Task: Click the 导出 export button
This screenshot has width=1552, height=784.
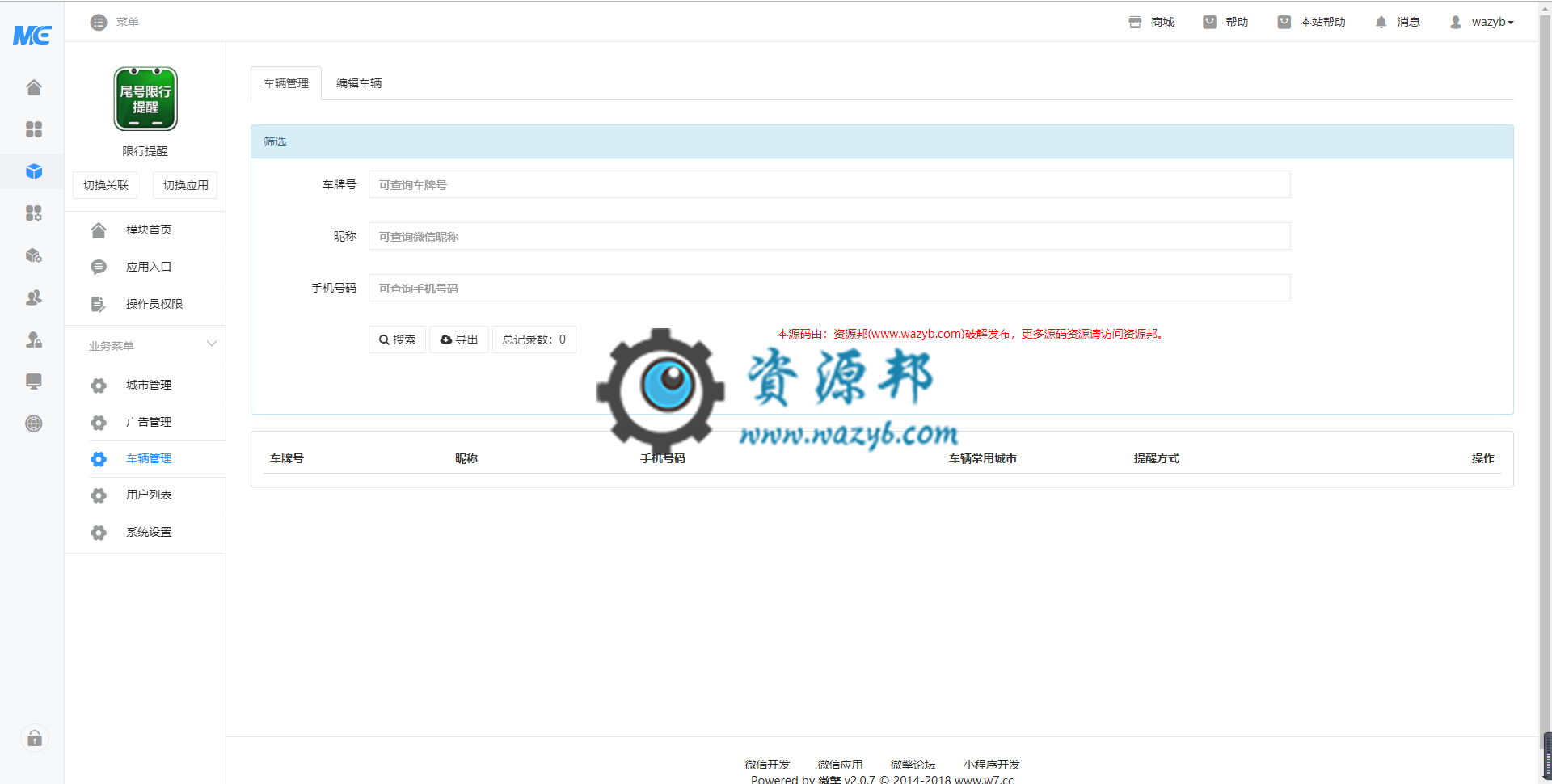Action: (x=459, y=339)
